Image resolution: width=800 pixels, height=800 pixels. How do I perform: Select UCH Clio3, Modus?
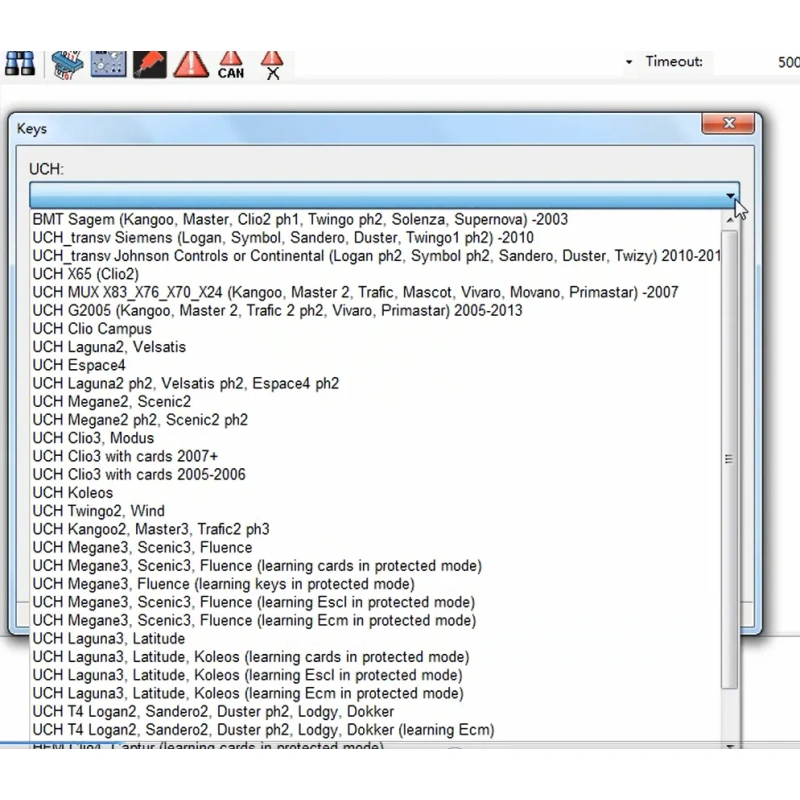(x=376, y=438)
